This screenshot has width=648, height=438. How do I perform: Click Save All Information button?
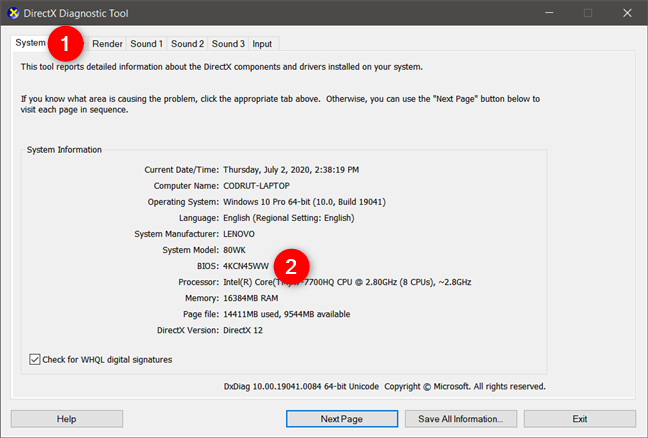[x=461, y=419]
